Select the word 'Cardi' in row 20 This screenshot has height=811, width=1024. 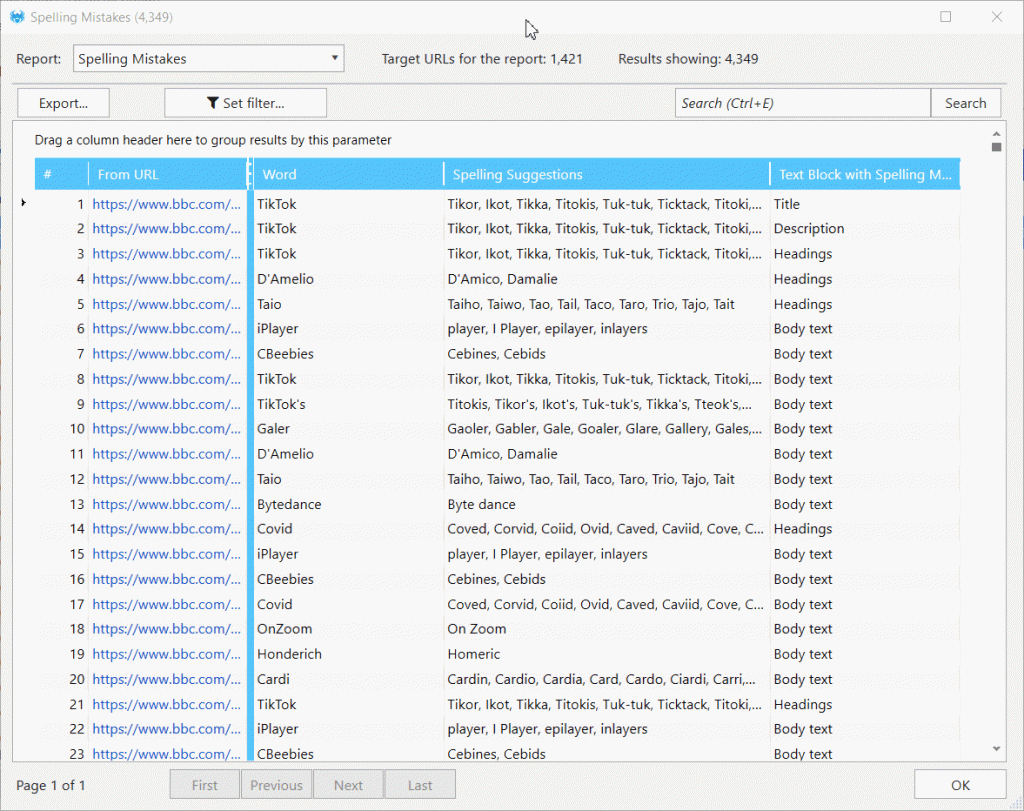[x=273, y=680]
